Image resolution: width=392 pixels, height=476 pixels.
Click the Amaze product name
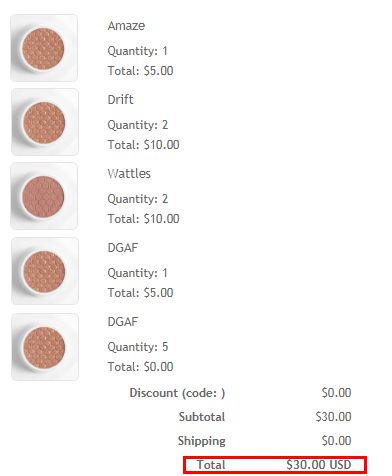point(126,26)
